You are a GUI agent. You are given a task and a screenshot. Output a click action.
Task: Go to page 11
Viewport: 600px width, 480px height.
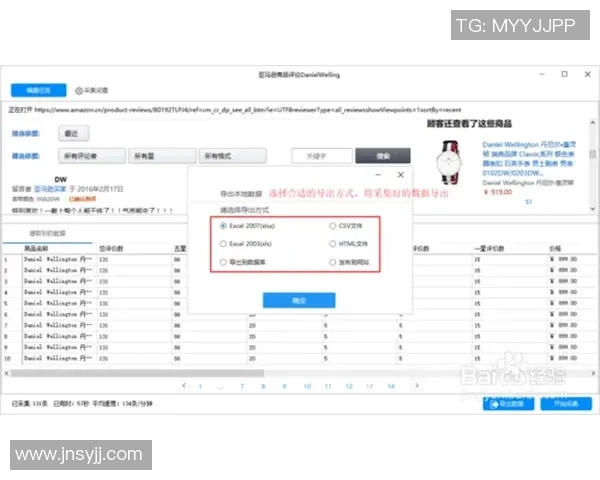tap(328, 386)
